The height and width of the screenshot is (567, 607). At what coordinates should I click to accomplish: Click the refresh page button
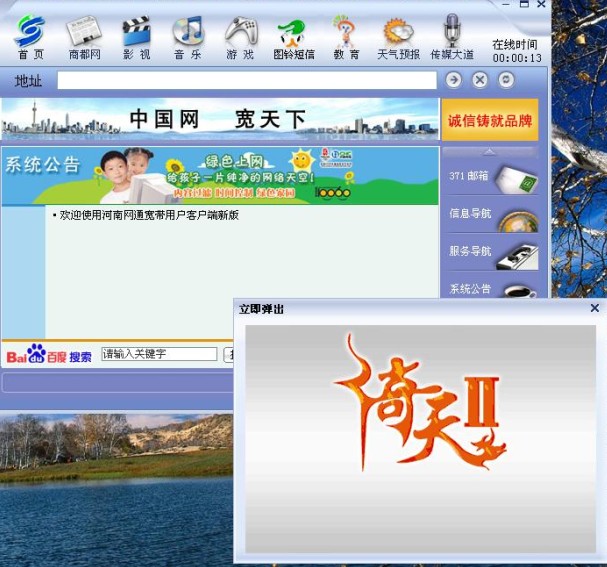506,80
